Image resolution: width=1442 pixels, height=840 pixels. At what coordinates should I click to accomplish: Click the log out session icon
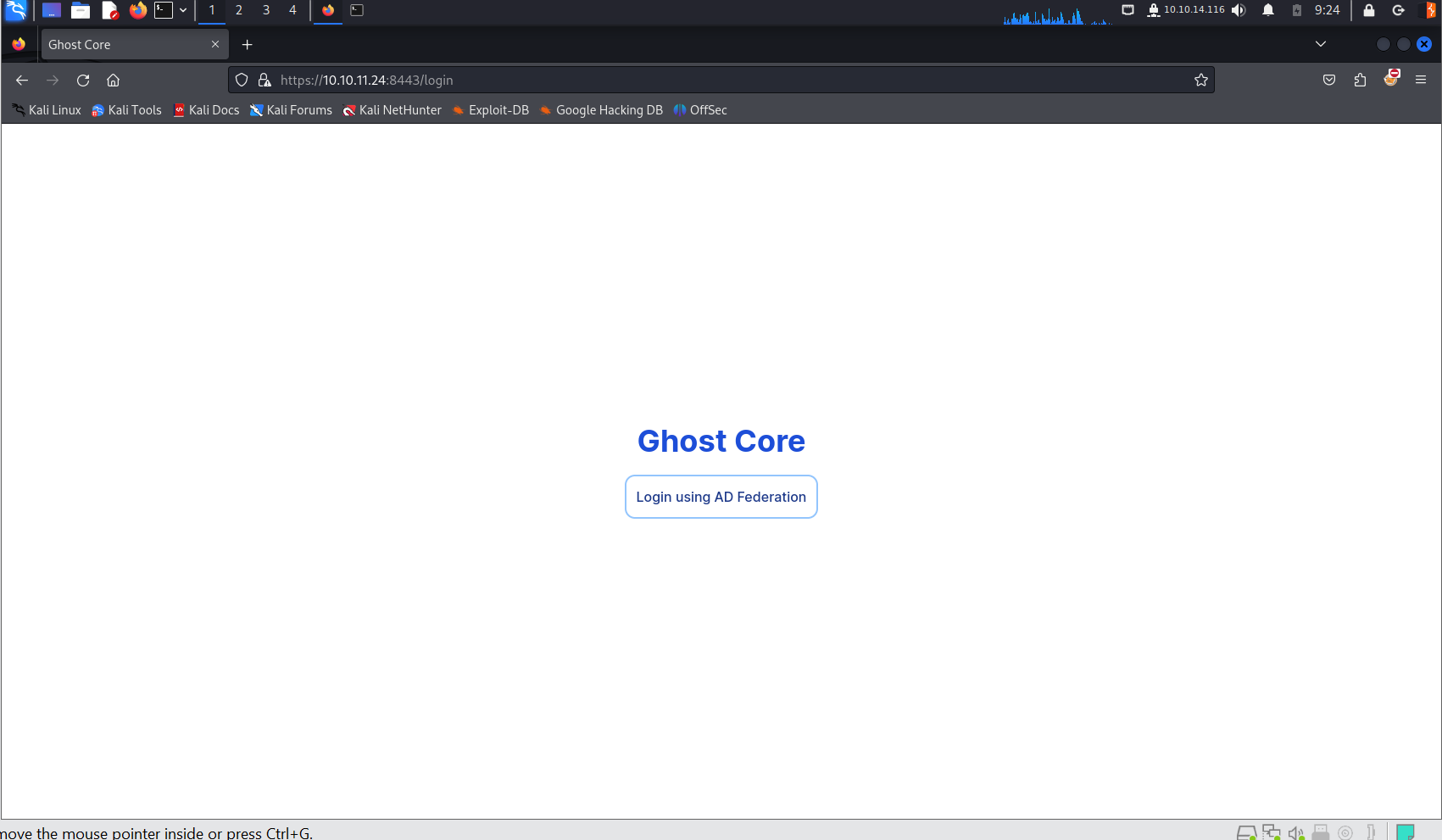click(1399, 10)
